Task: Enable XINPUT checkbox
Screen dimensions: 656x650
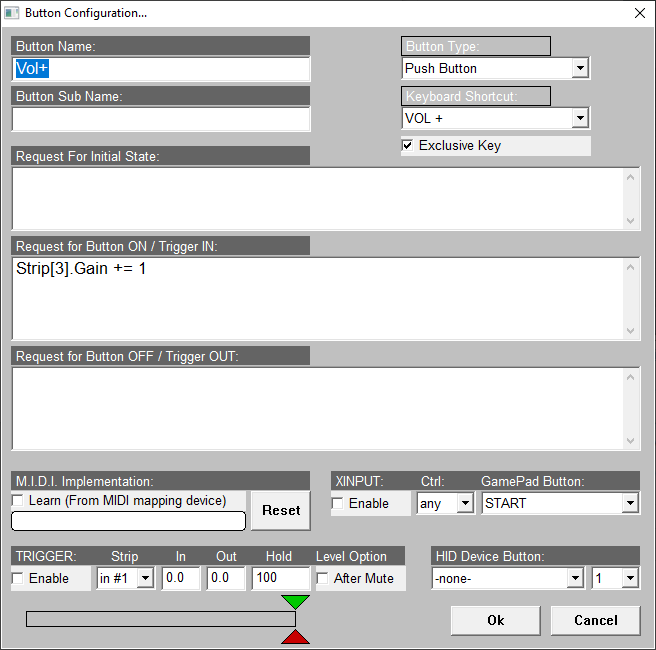Action: click(337, 503)
